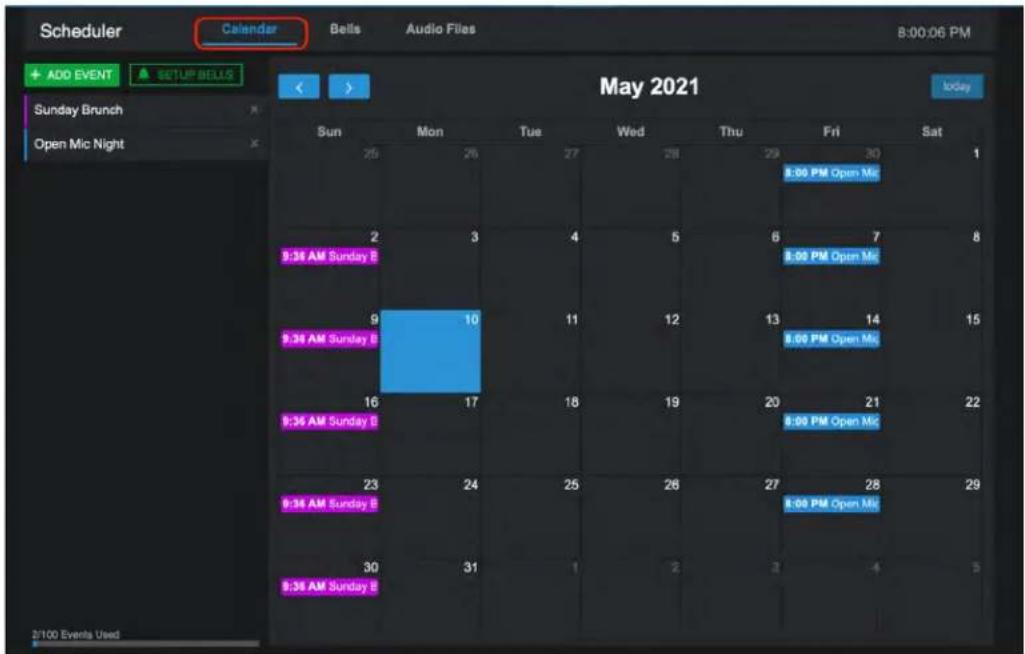Open the Sunday Brunch event on May 23

tap(329, 504)
